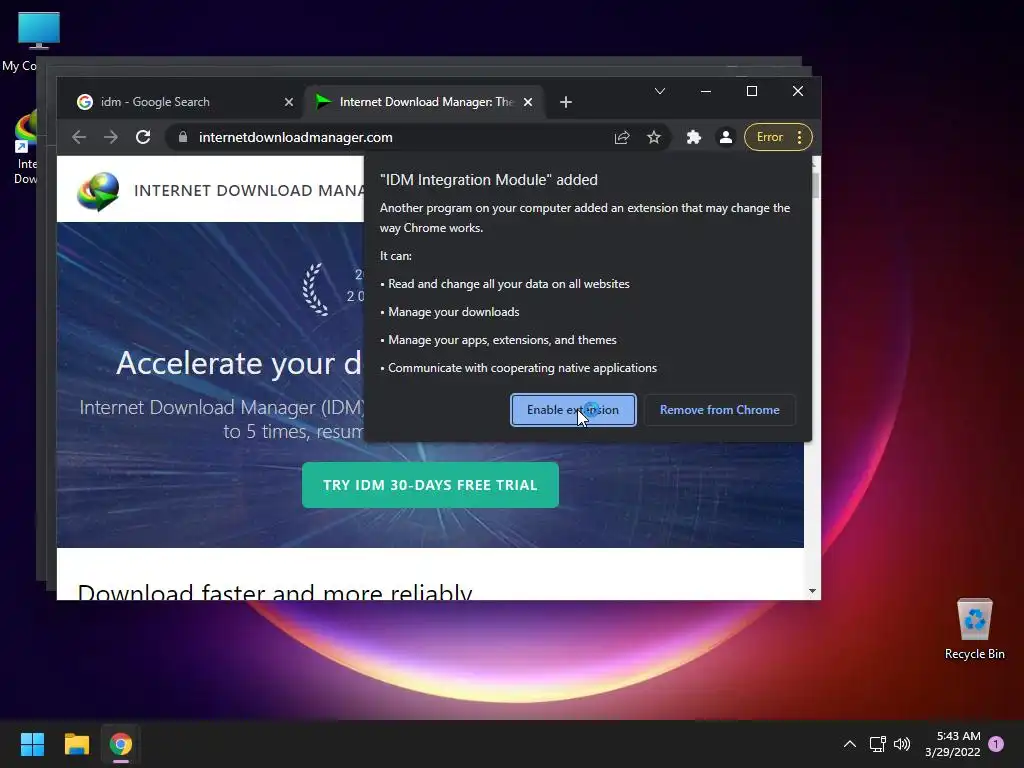The width and height of the screenshot is (1024, 768).
Task: Open the Extensions puzzle menu
Action: click(694, 137)
